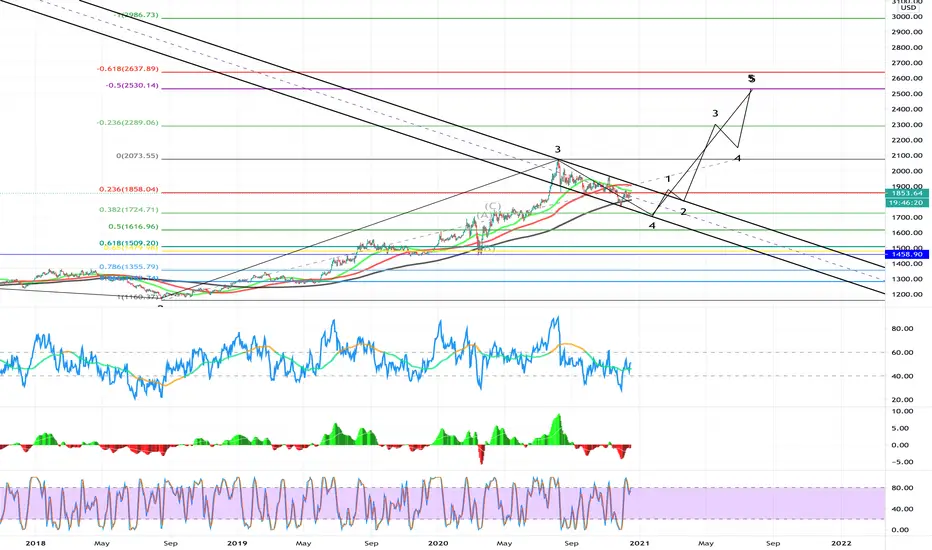Click 3000.00 on the price axis
Screen dimensions: 932x550
[x=907, y=17]
